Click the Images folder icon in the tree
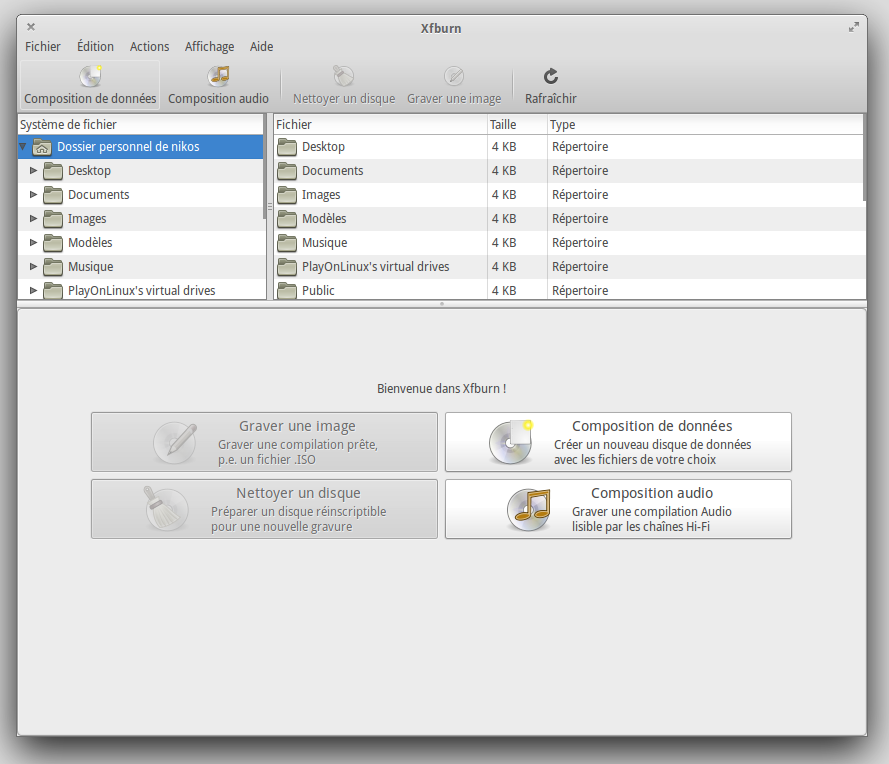The width and height of the screenshot is (889, 764). tap(53, 219)
